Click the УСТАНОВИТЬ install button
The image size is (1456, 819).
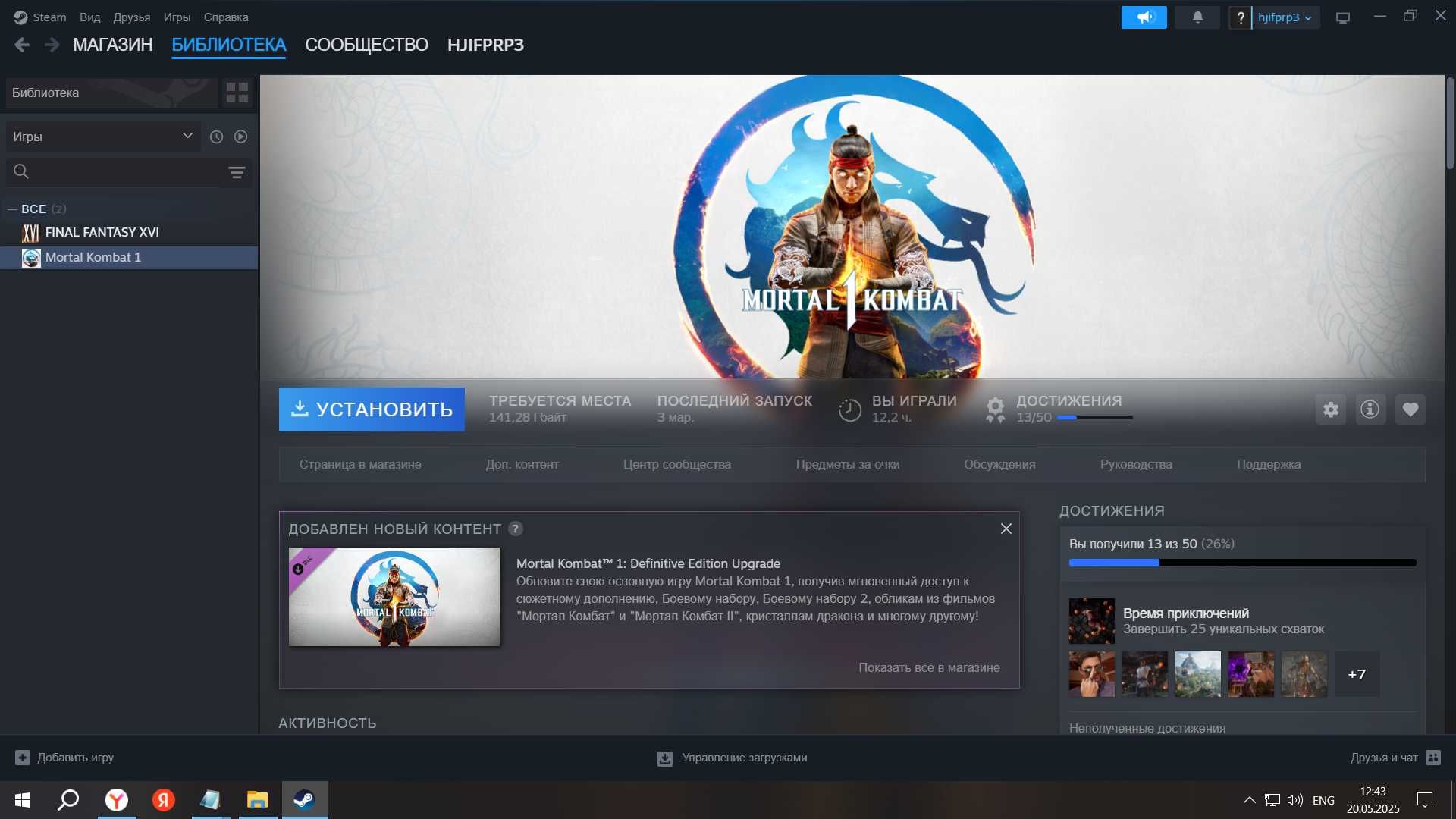click(372, 409)
